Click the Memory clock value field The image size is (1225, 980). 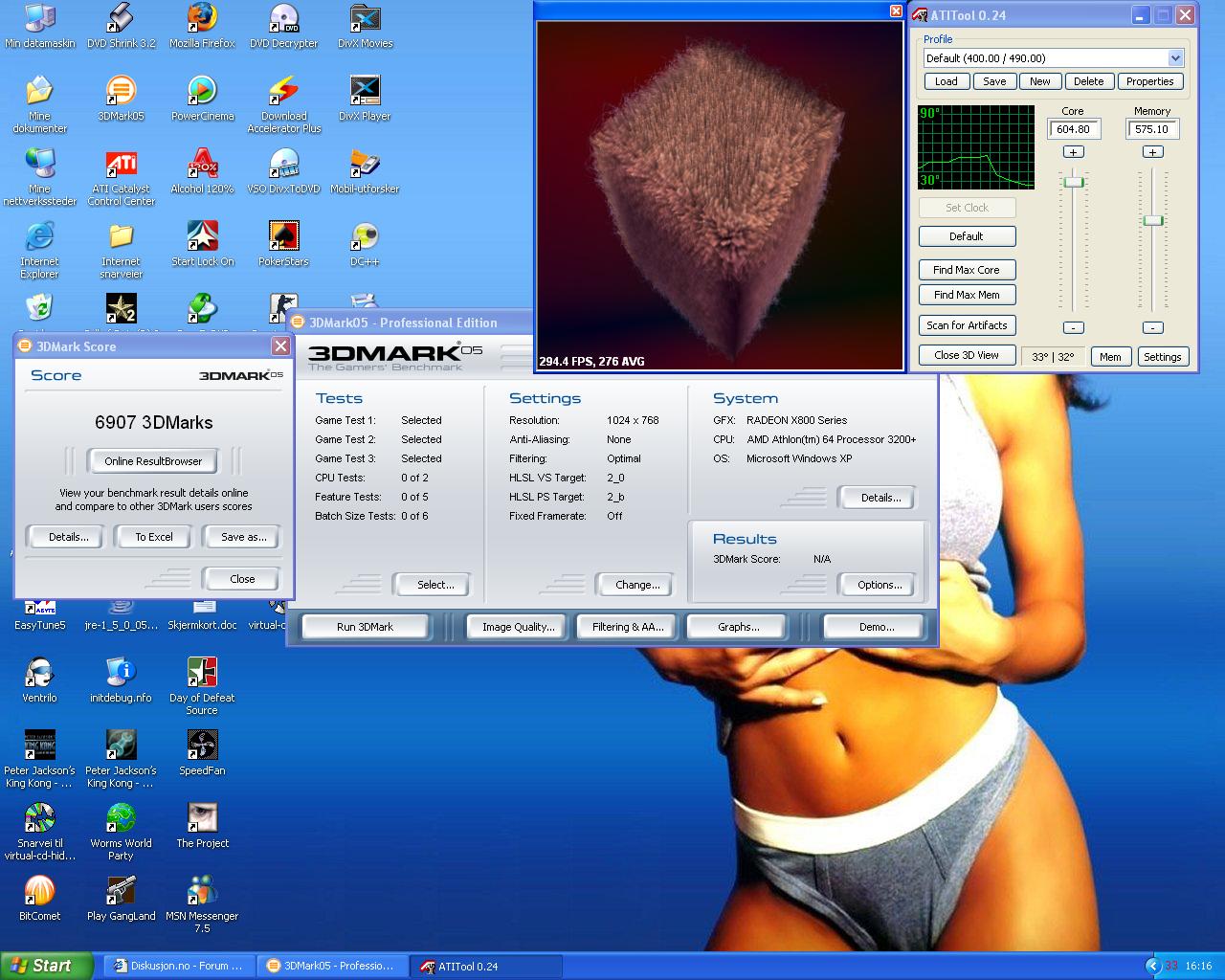(x=1152, y=129)
